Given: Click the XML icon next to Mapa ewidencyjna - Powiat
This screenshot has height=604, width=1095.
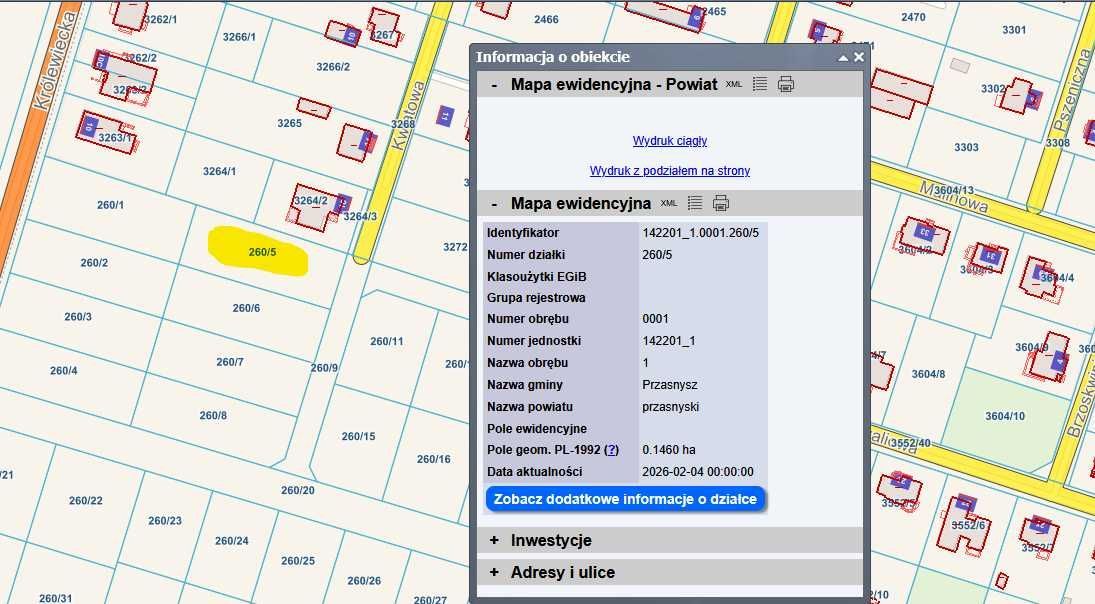Looking at the screenshot, I should point(733,84).
